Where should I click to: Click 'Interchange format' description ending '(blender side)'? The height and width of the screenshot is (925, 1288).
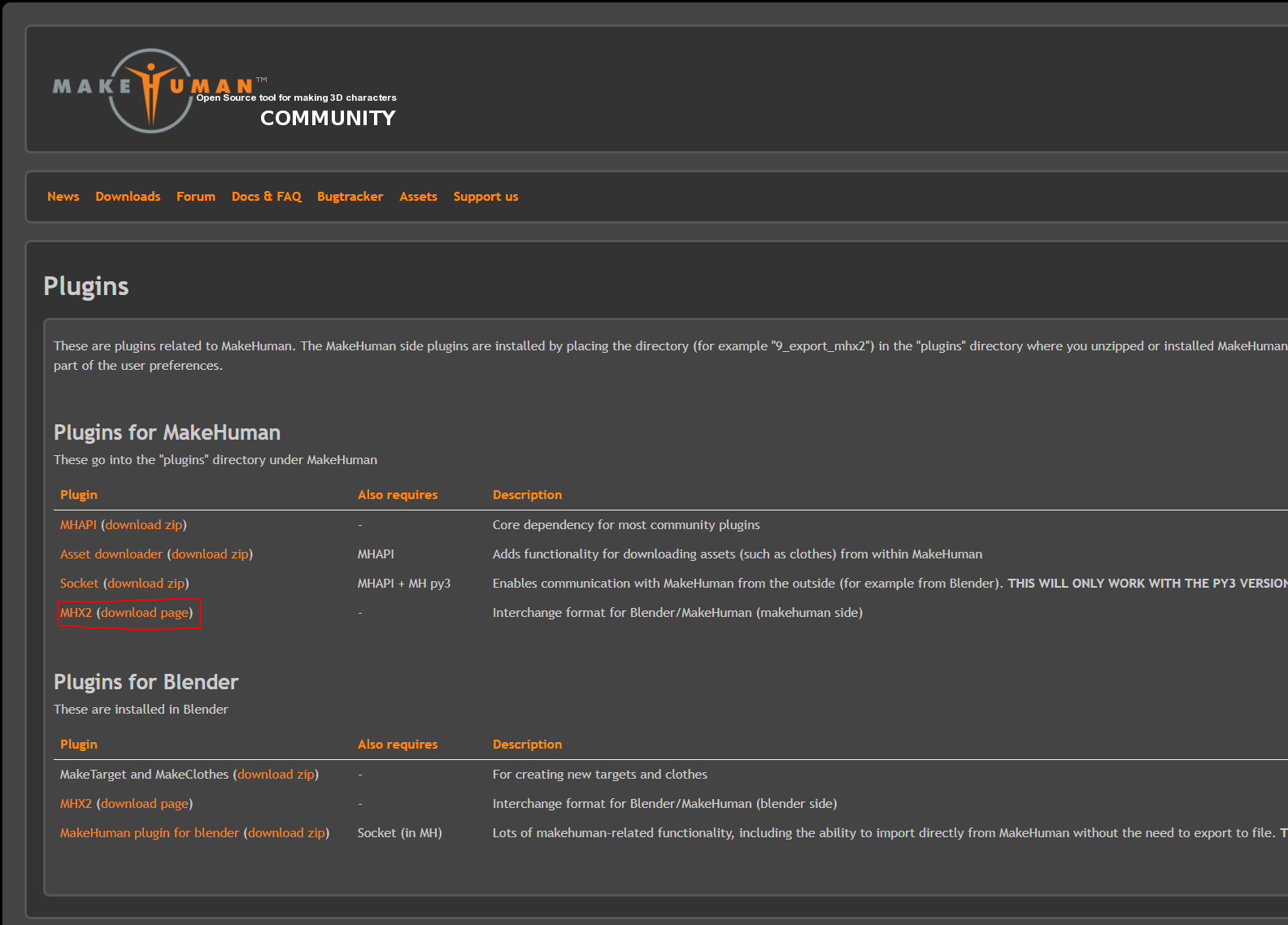(664, 804)
